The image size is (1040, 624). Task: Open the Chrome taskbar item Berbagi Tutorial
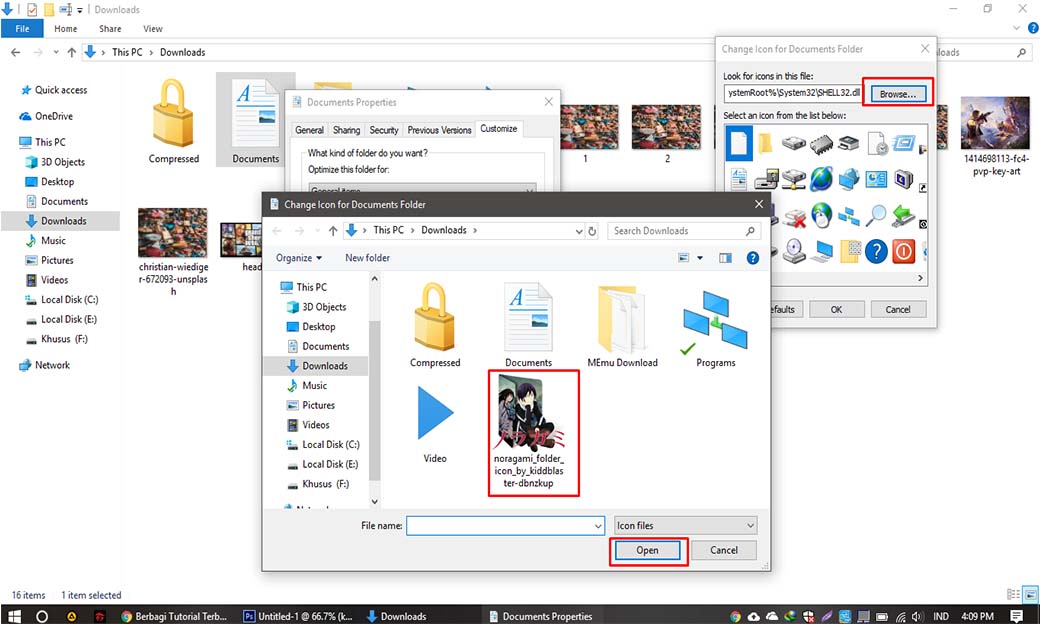(x=174, y=616)
